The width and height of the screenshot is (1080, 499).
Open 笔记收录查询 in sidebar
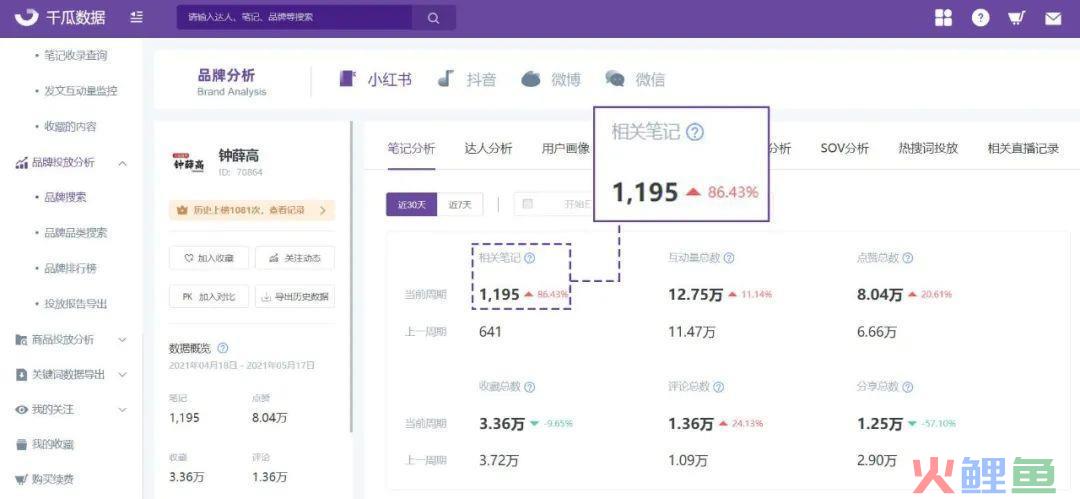click(76, 56)
